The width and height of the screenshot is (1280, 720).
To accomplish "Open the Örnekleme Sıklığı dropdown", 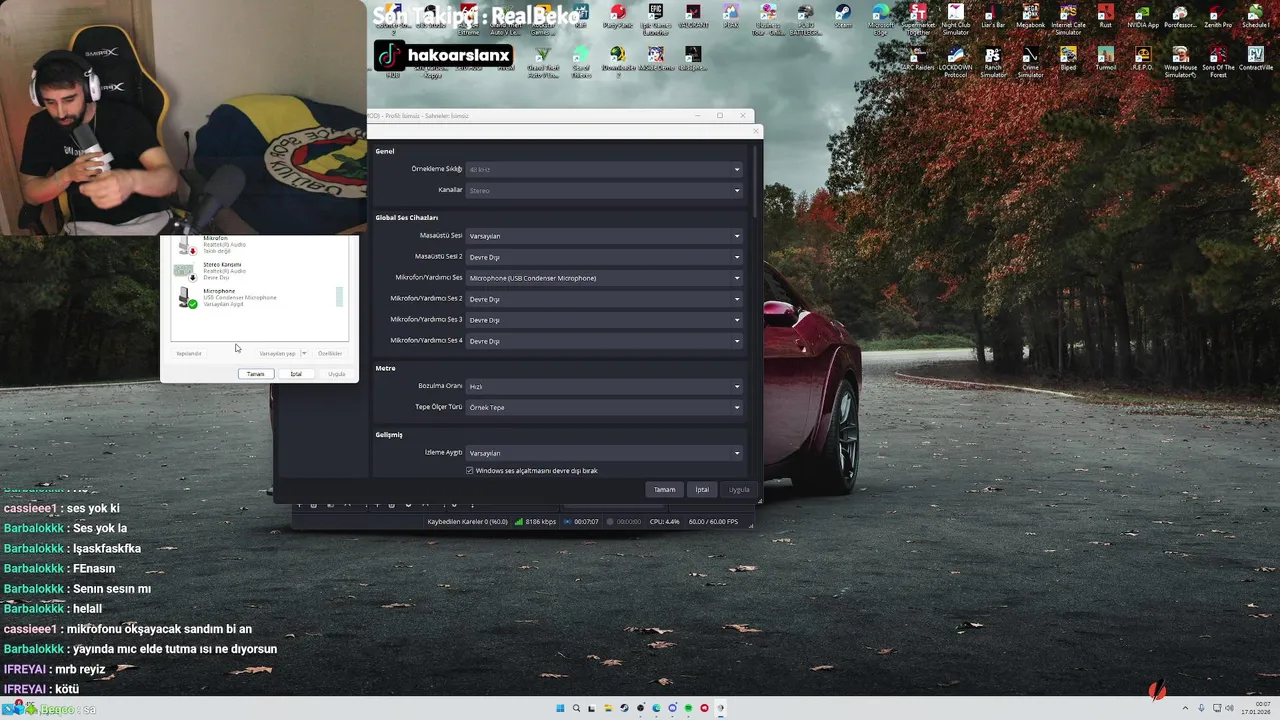I will pyautogui.click(x=605, y=169).
